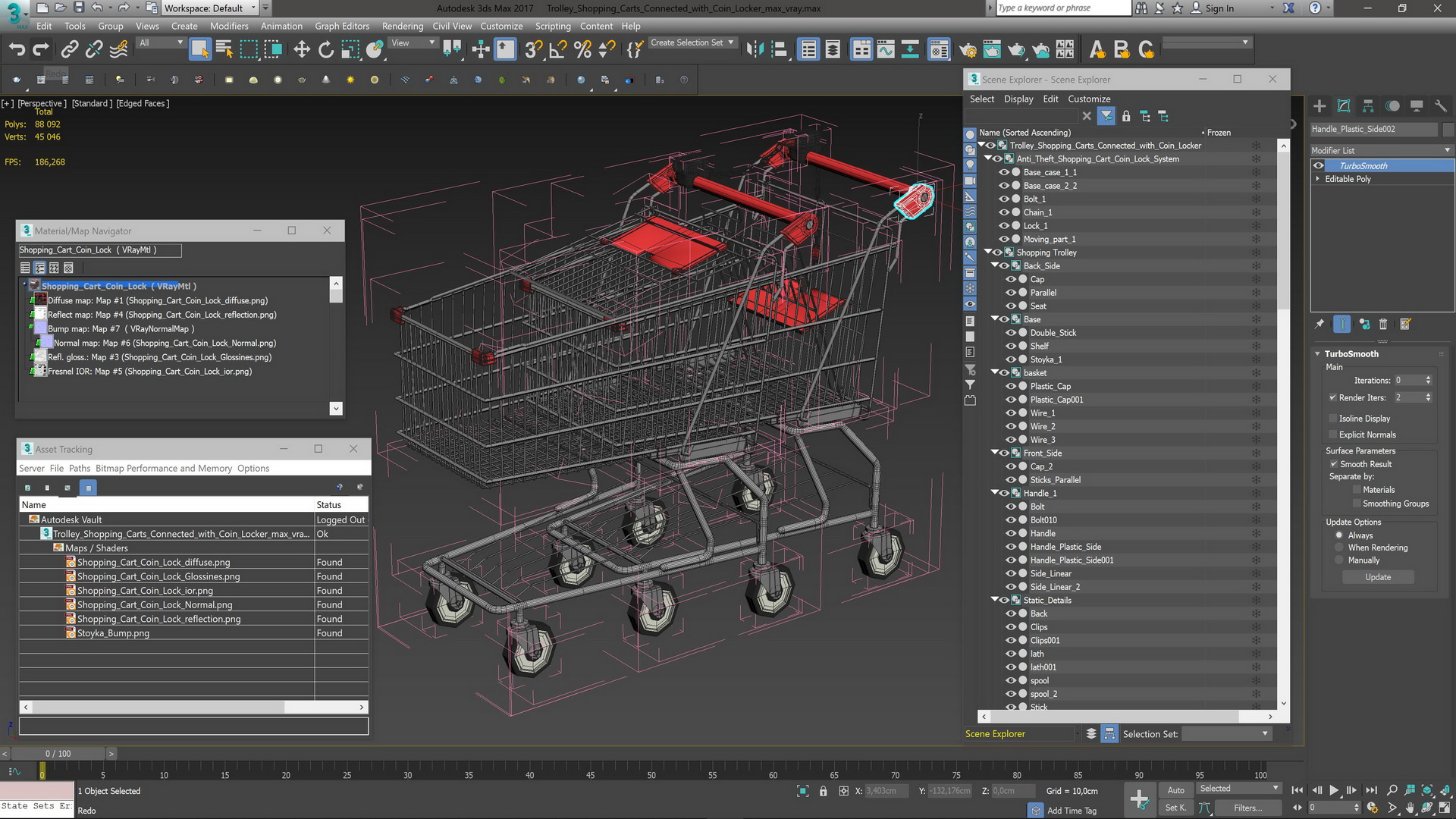Click Zoom Extents viewport icon
The image size is (1456, 819).
pos(1426,790)
